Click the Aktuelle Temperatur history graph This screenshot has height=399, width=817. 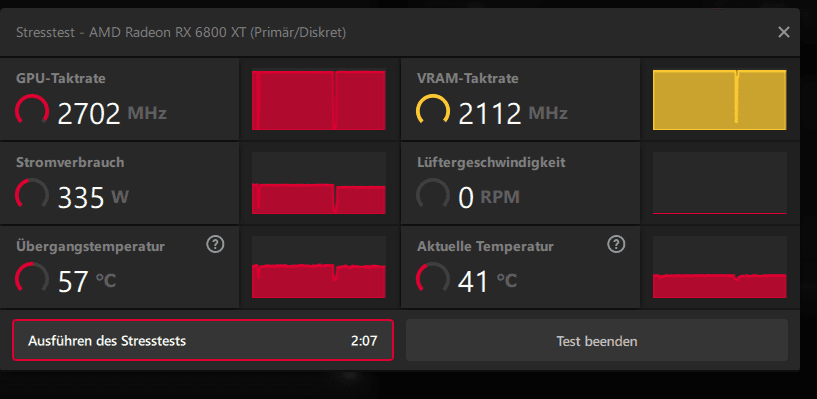click(720, 267)
